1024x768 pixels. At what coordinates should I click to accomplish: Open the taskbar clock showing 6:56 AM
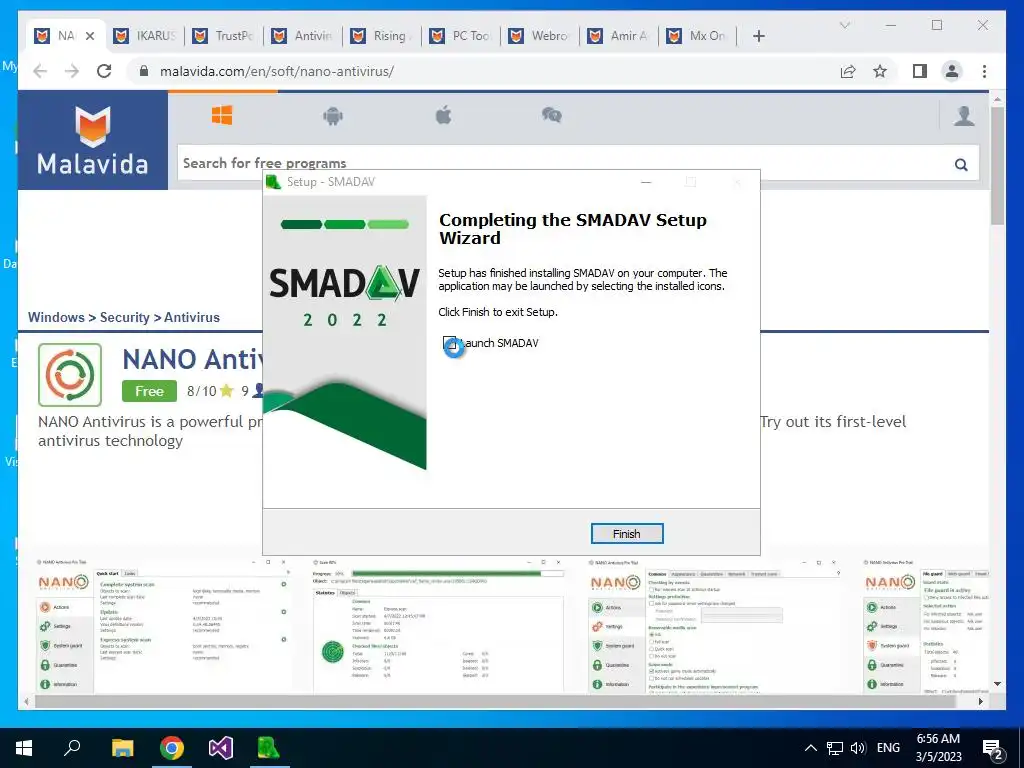point(938,748)
